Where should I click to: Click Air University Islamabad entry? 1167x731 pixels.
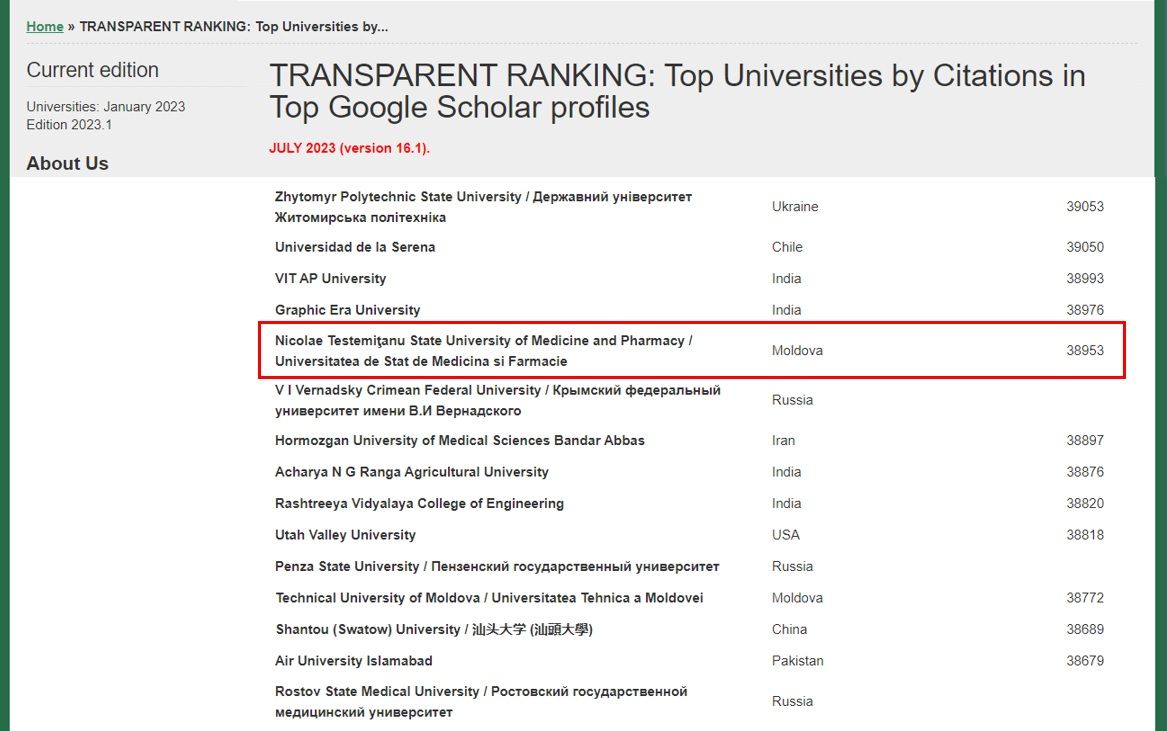coord(353,661)
